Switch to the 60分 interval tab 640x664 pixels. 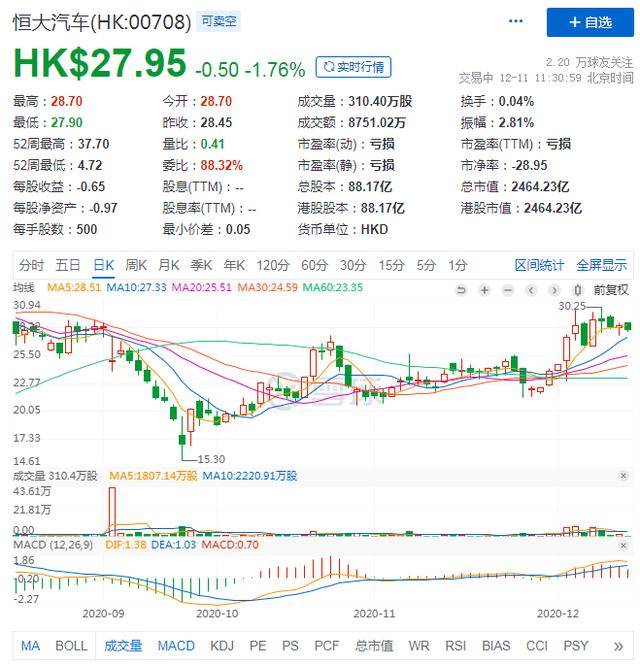coord(314,265)
